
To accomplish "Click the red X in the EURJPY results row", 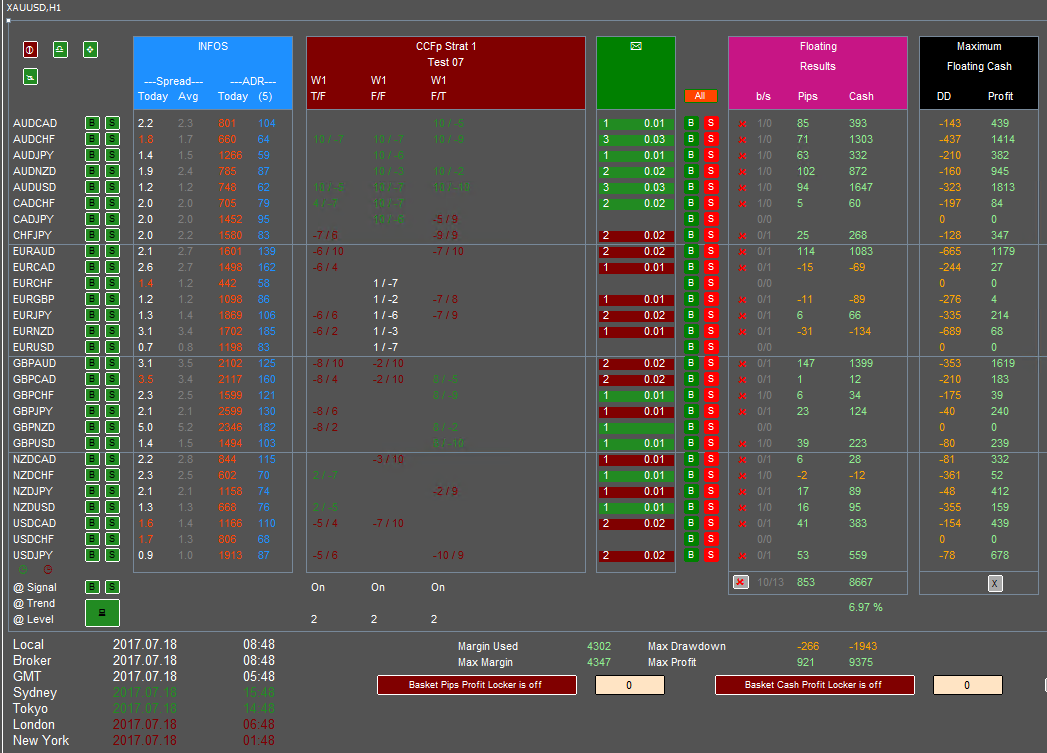I will click(x=742, y=316).
